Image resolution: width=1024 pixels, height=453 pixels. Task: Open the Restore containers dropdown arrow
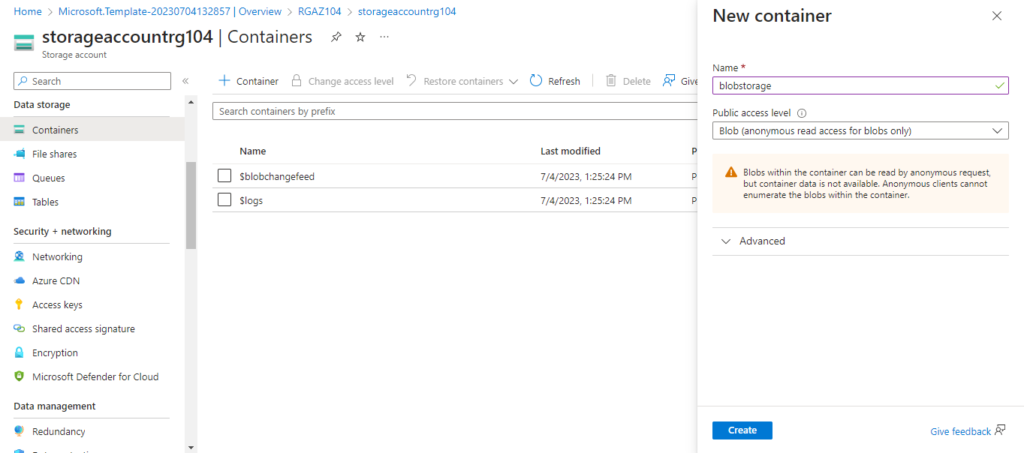point(513,82)
